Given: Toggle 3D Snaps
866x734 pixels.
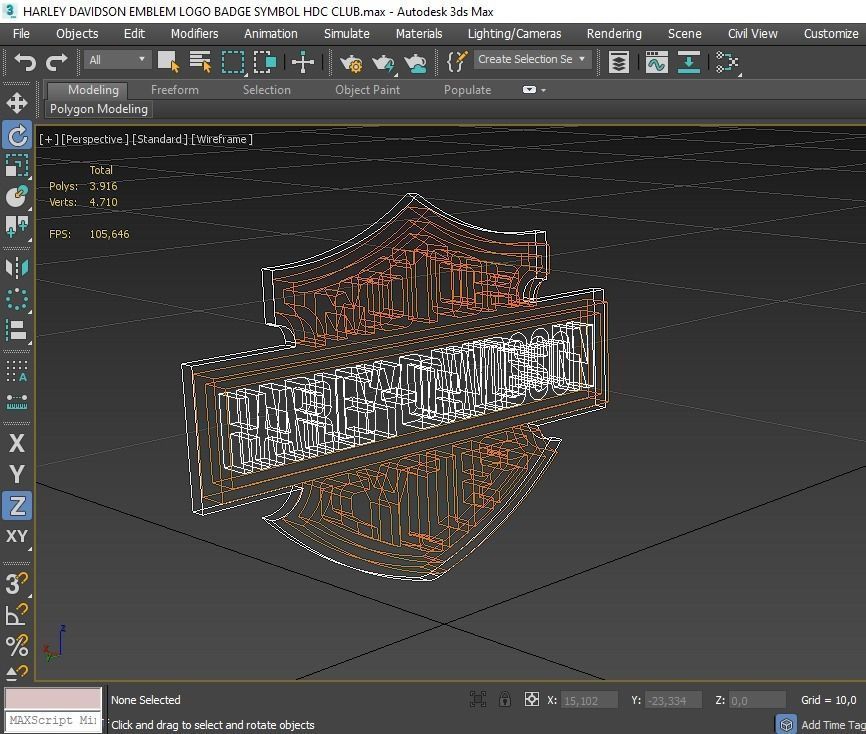Looking at the screenshot, I should [17, 584].
